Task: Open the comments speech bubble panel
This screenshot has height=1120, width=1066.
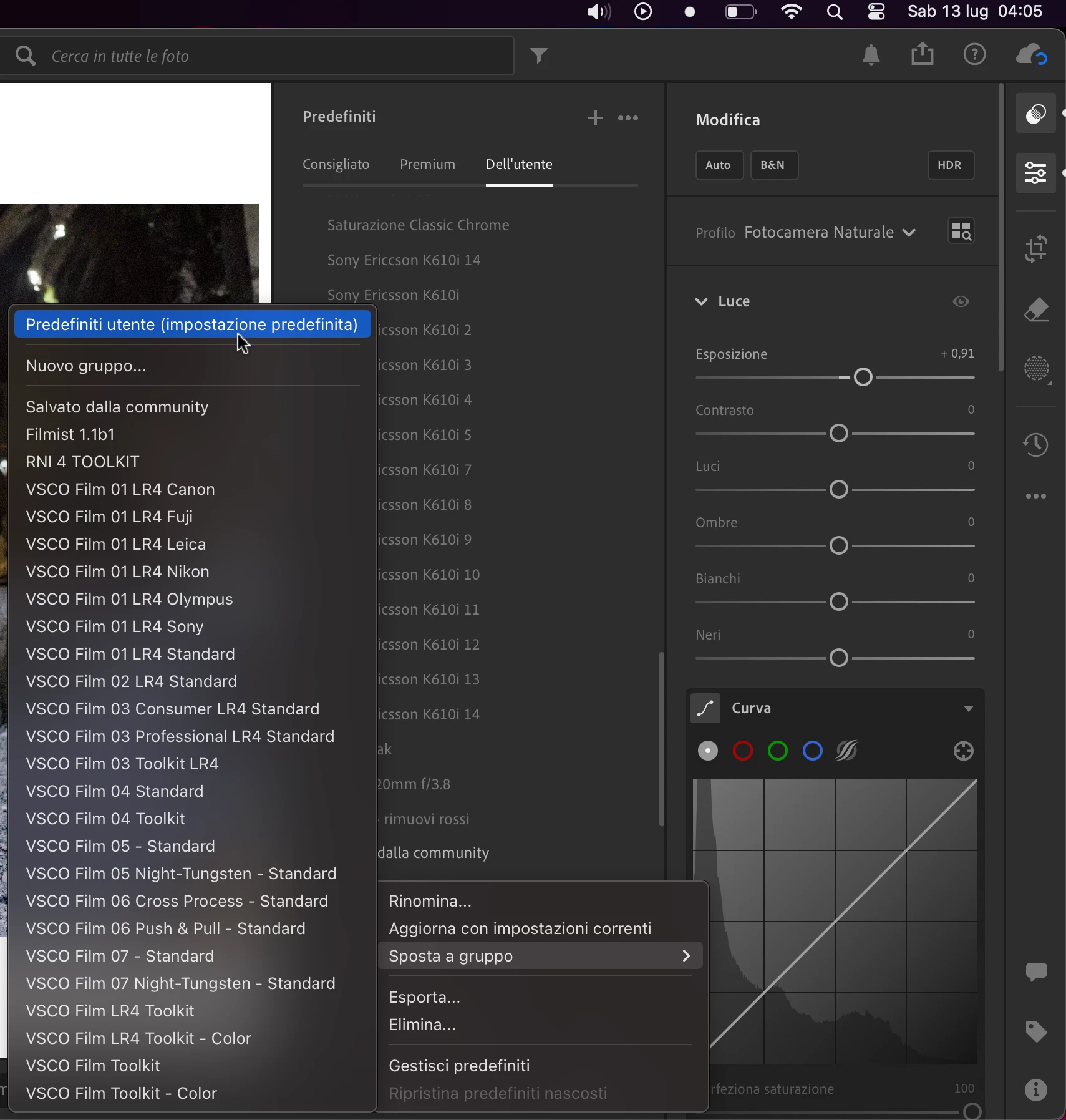Action: 1036,971
